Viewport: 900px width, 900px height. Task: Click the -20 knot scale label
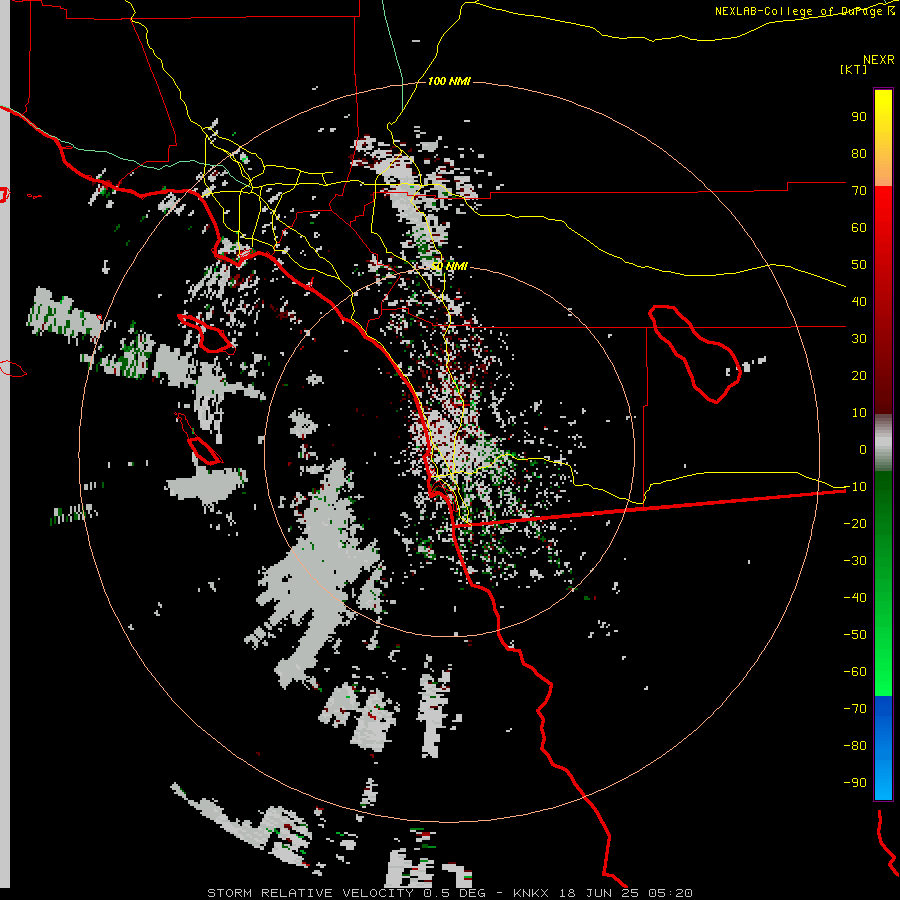(x=855, y=524)
